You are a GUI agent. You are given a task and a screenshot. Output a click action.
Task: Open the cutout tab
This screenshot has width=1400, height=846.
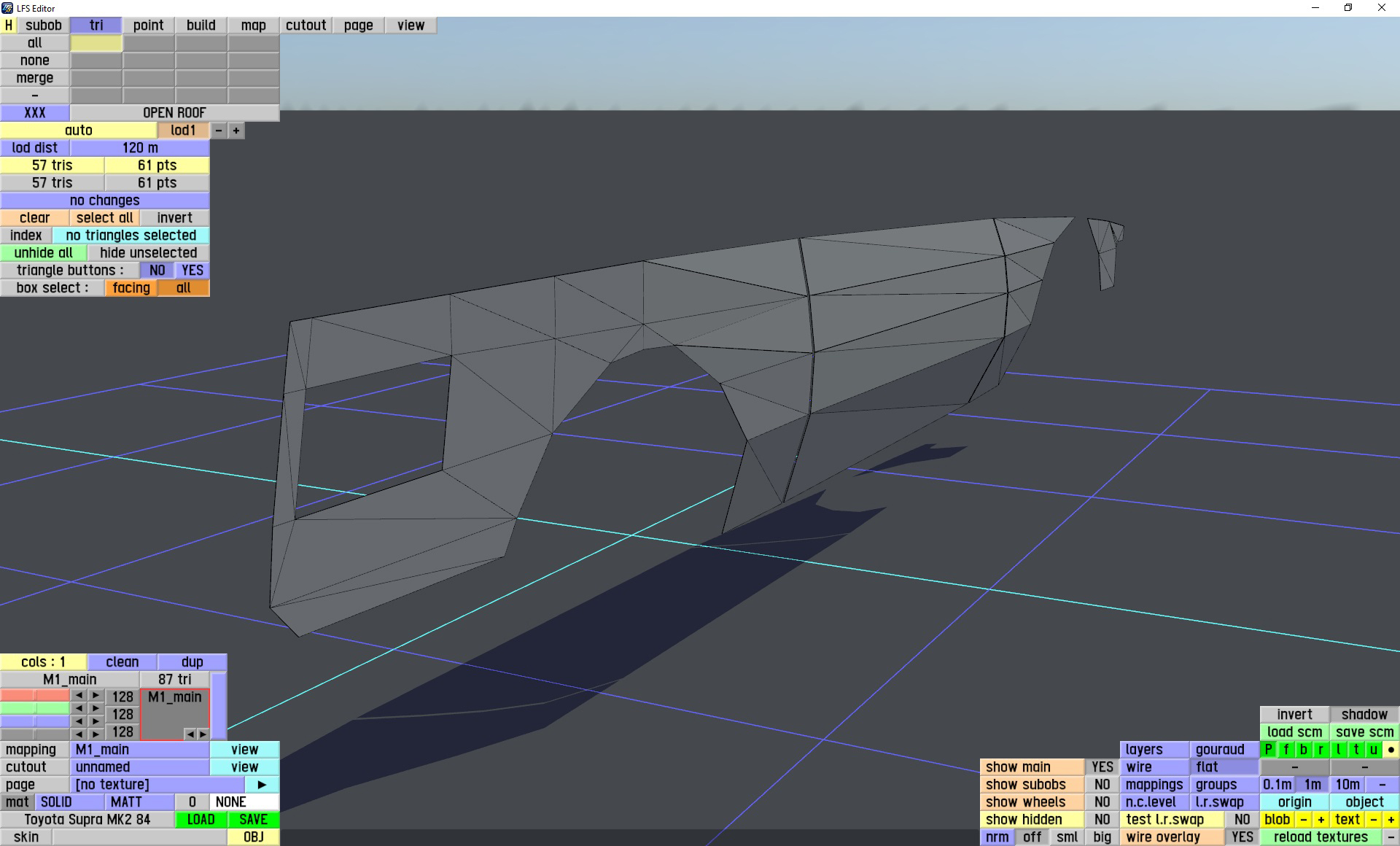pos(306,26)
